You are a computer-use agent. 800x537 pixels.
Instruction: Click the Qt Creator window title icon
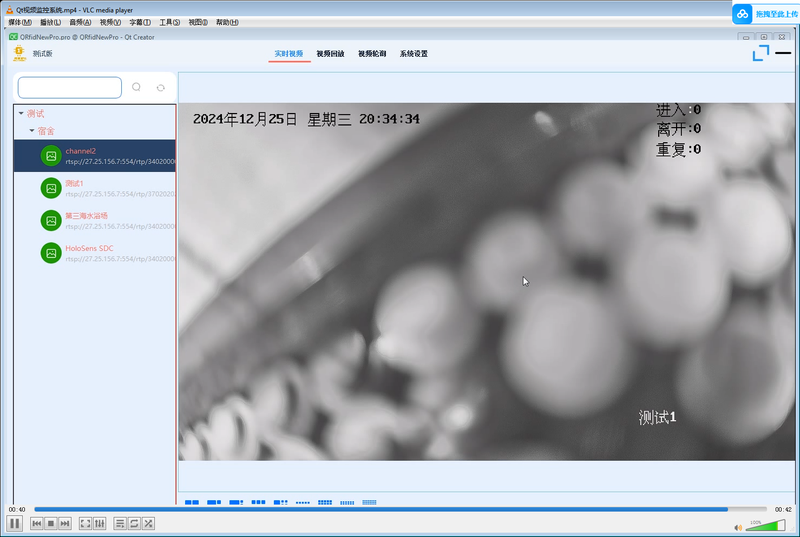pyautogui.click(x=13, y=37)
